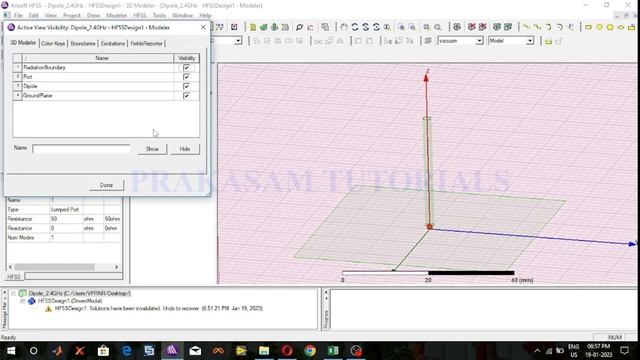This screenshot has height=360, width=640.
Task: Click the Name input field in dialog
Action: pos(81,149)
